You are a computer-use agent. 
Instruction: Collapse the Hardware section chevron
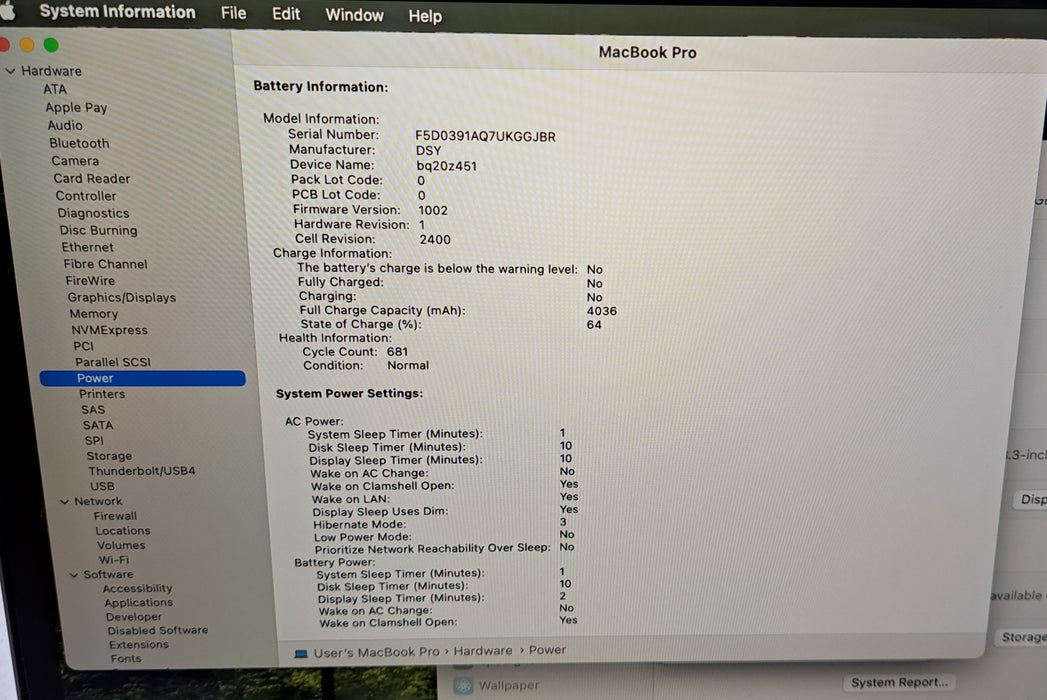[10, 70]
